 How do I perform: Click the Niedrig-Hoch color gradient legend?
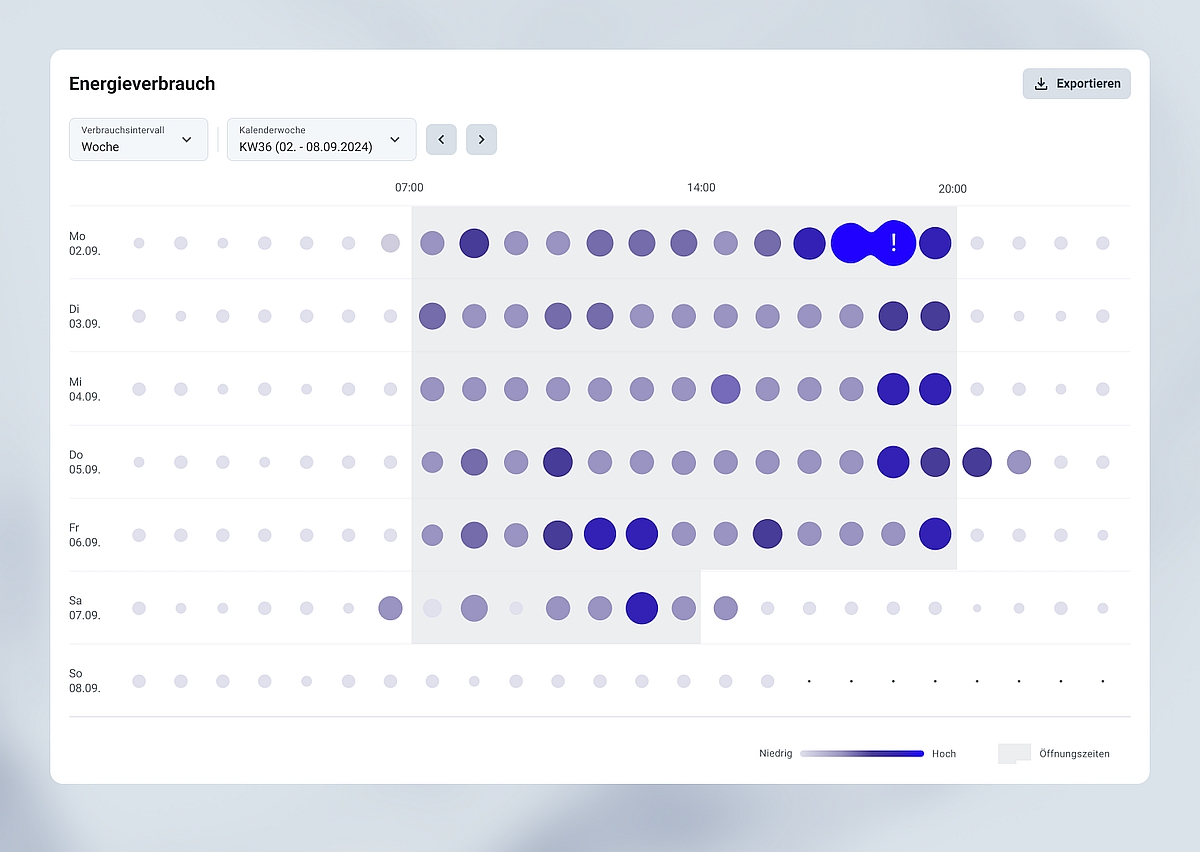[862, 754]
